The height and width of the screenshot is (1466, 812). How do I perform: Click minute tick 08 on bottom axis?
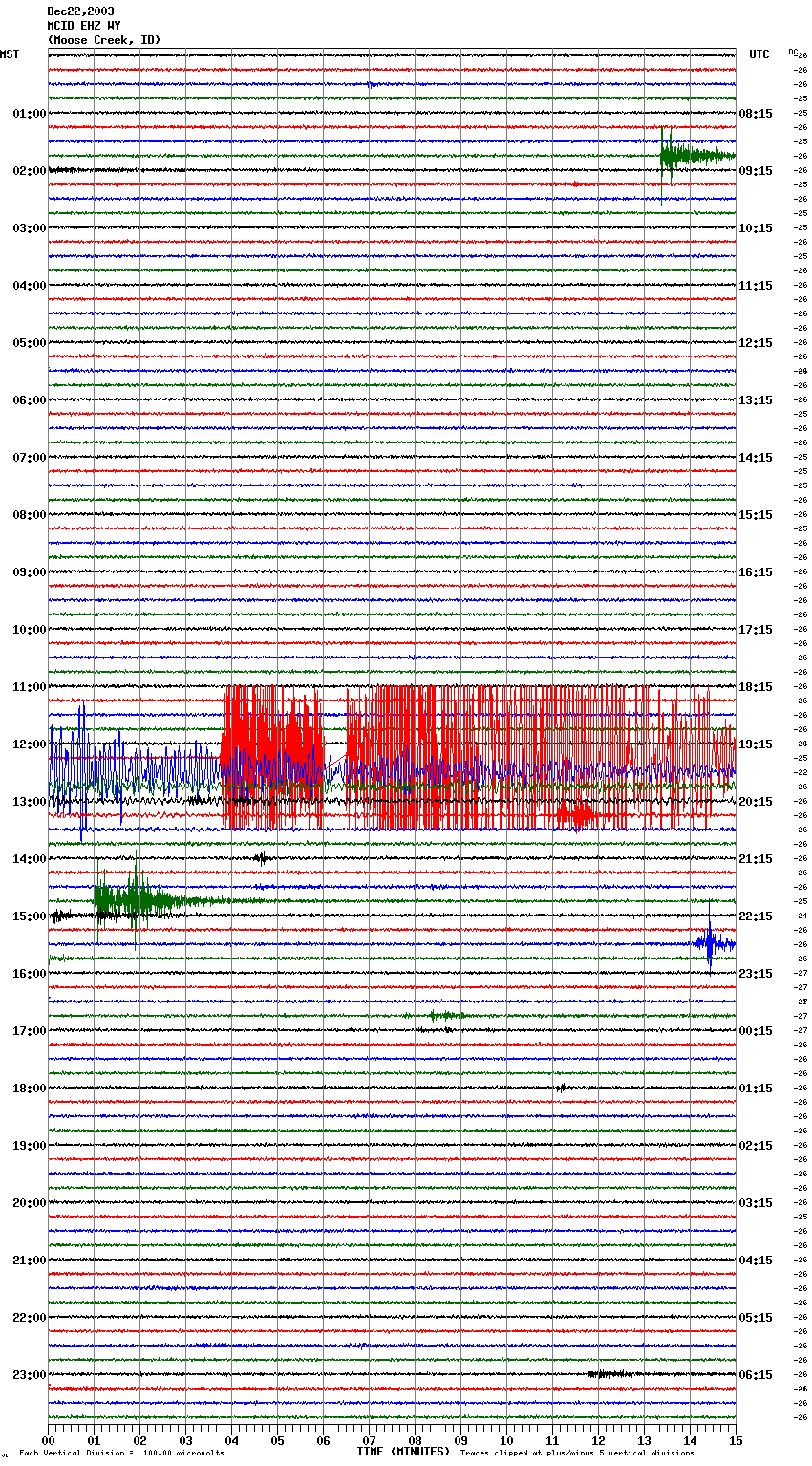(x=416, y=1440)
